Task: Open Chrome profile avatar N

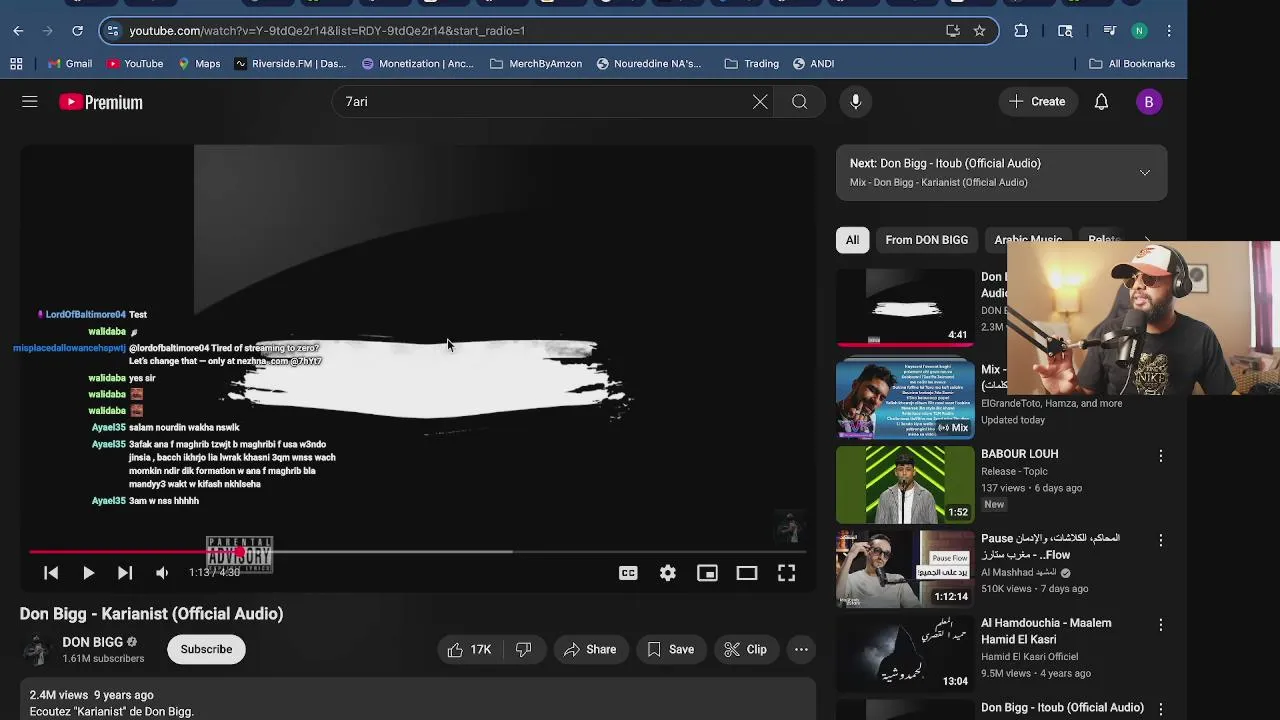Action: click(x=1139, y=31)
